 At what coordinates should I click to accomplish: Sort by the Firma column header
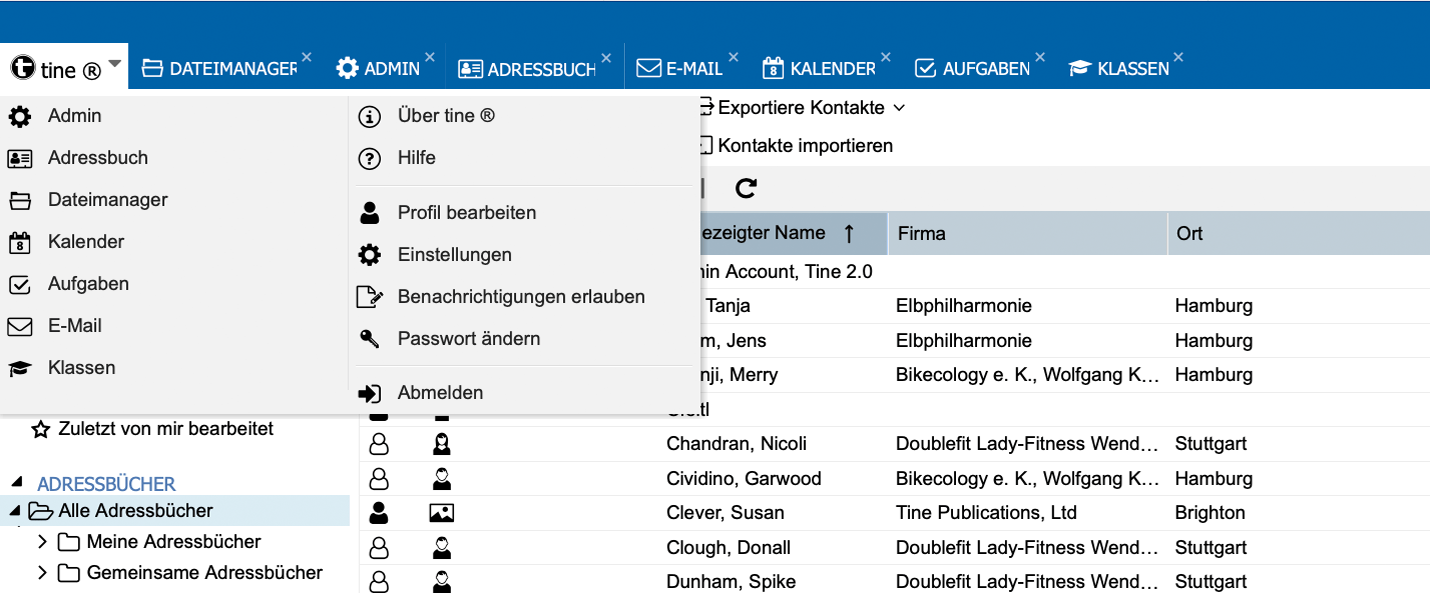coord(1025,234)
